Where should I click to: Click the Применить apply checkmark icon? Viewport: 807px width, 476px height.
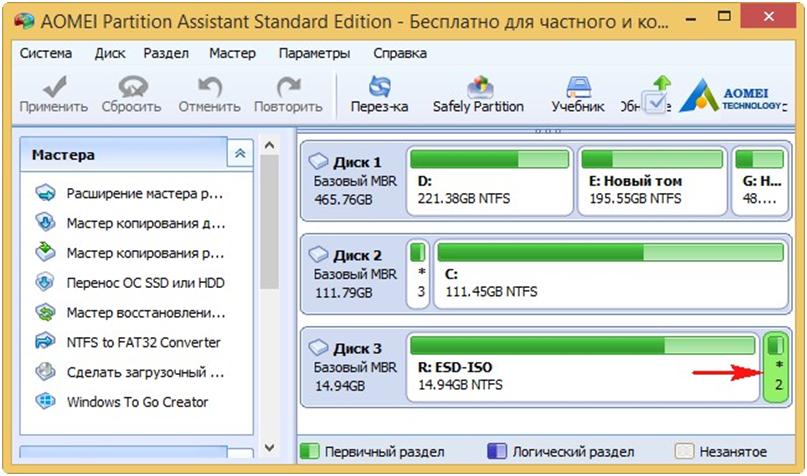(55, 86)
